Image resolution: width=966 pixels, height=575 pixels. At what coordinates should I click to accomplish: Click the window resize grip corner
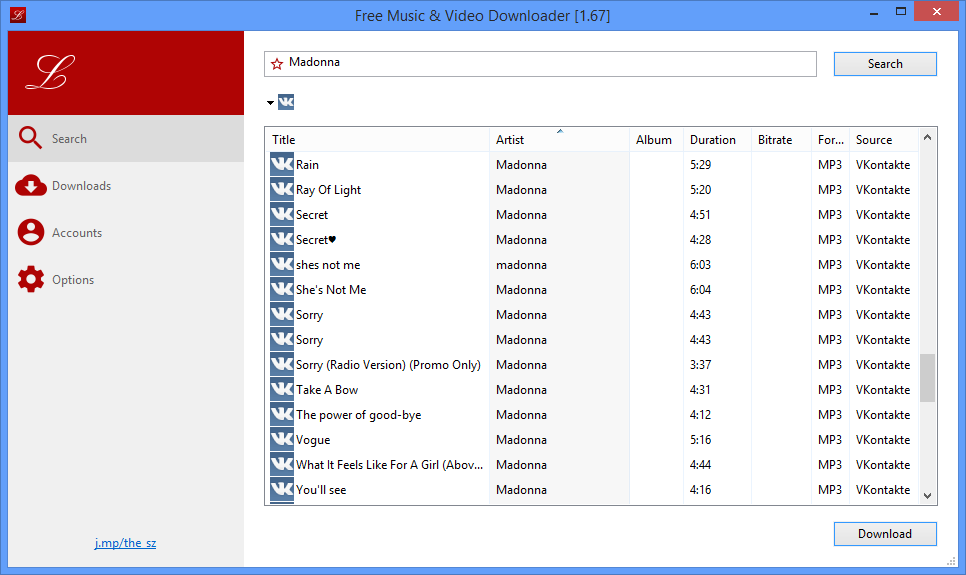(x=951, y=561)
